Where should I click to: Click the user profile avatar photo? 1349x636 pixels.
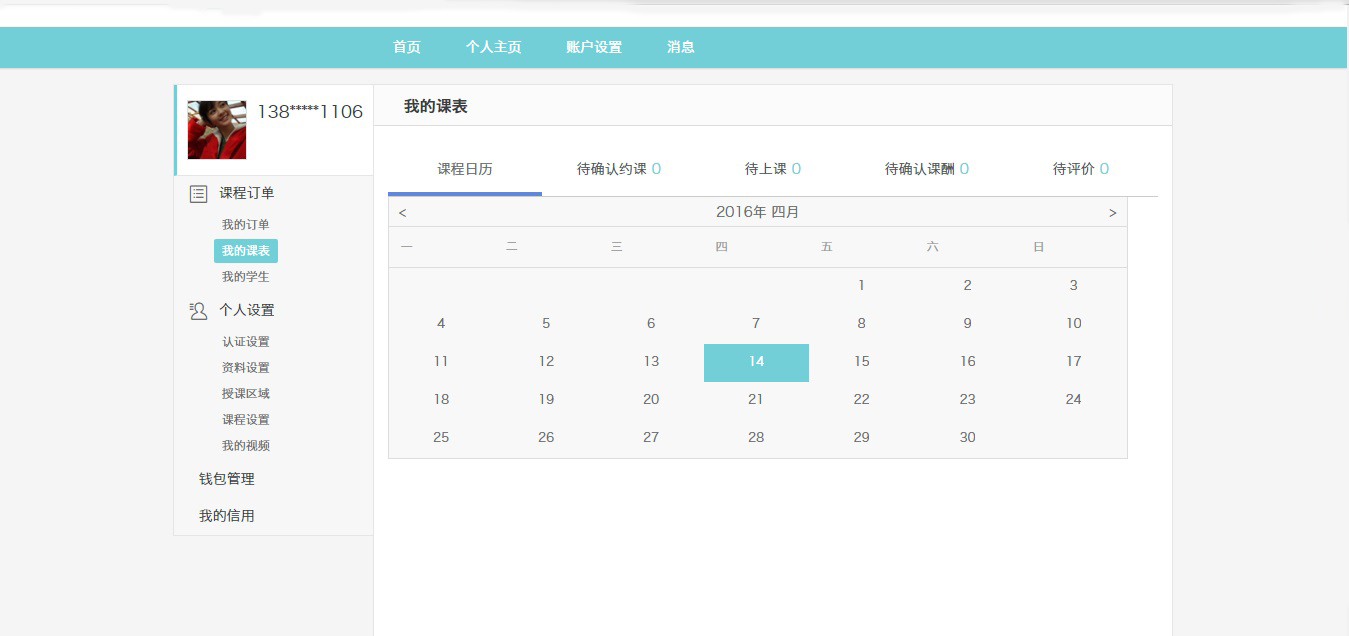(217, 130)
